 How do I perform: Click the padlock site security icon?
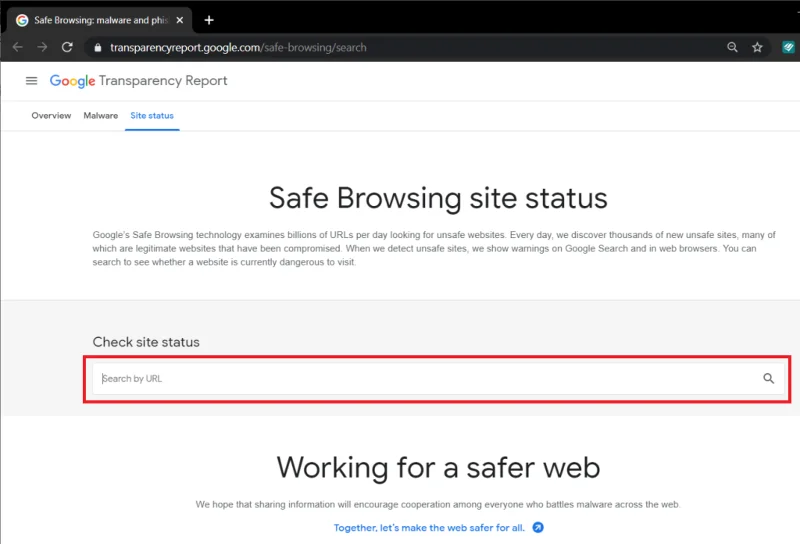pyautogui.click(x=98, y=47)
